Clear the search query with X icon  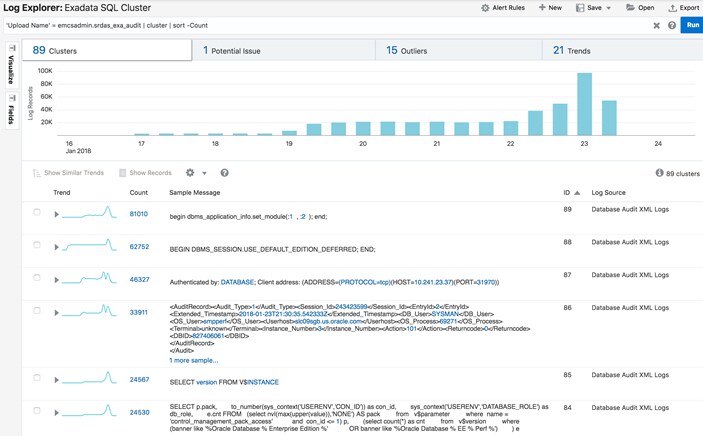click(x=657, y=26)
